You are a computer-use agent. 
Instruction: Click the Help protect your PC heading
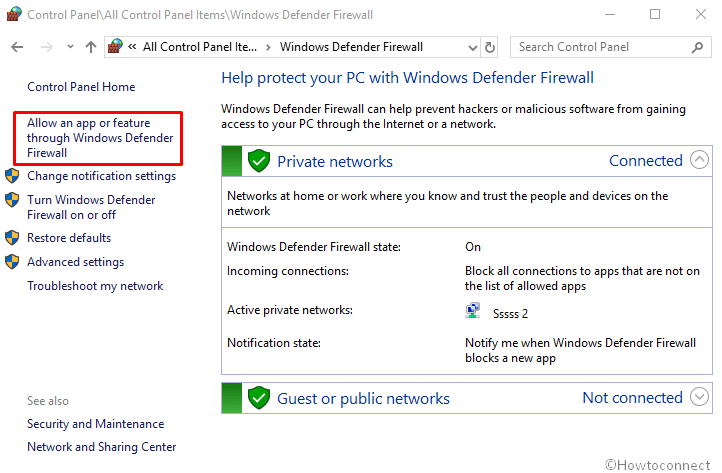point(407,78)
